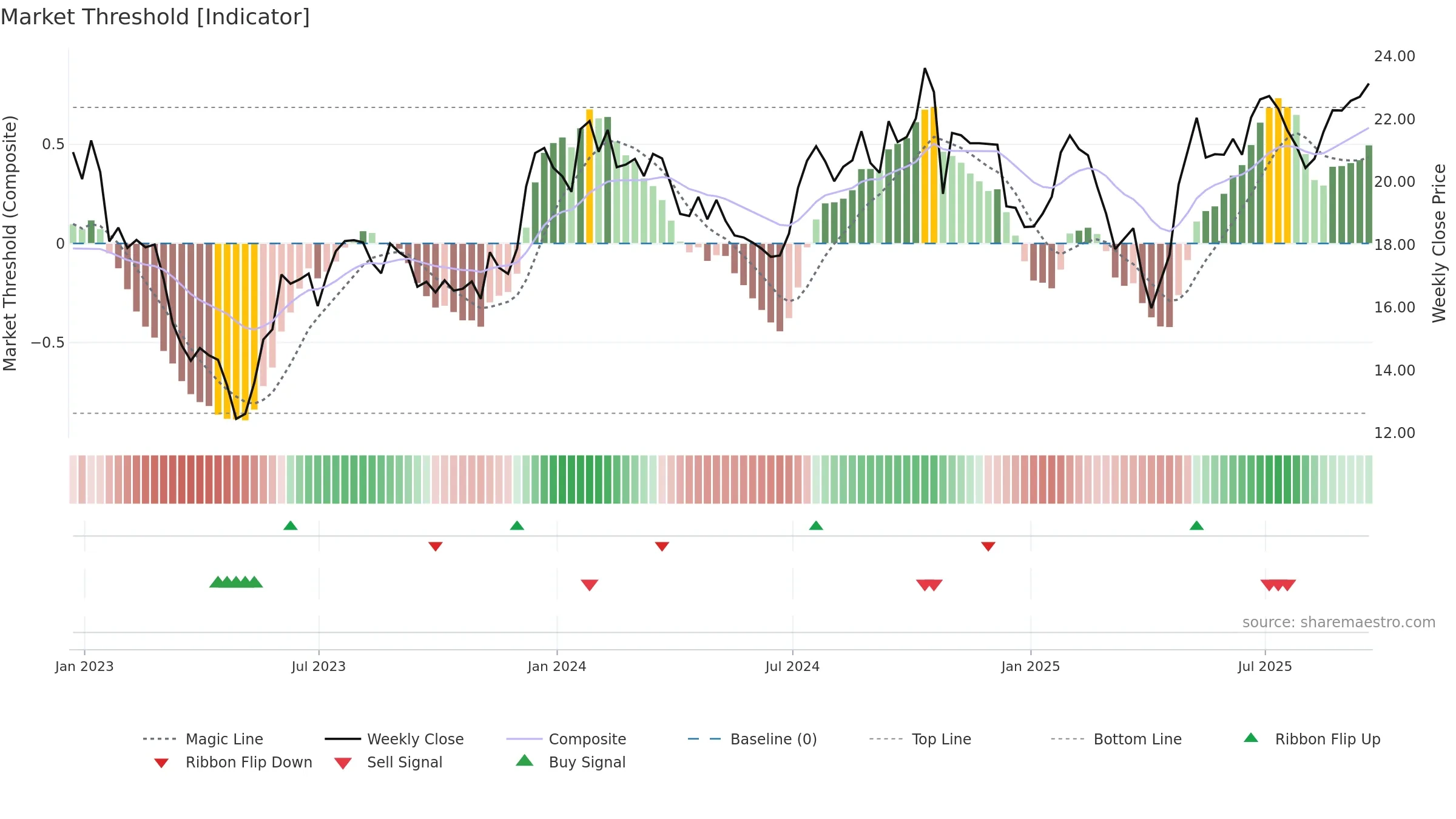Click the sell signal cluster in autumn 2024

929,585
